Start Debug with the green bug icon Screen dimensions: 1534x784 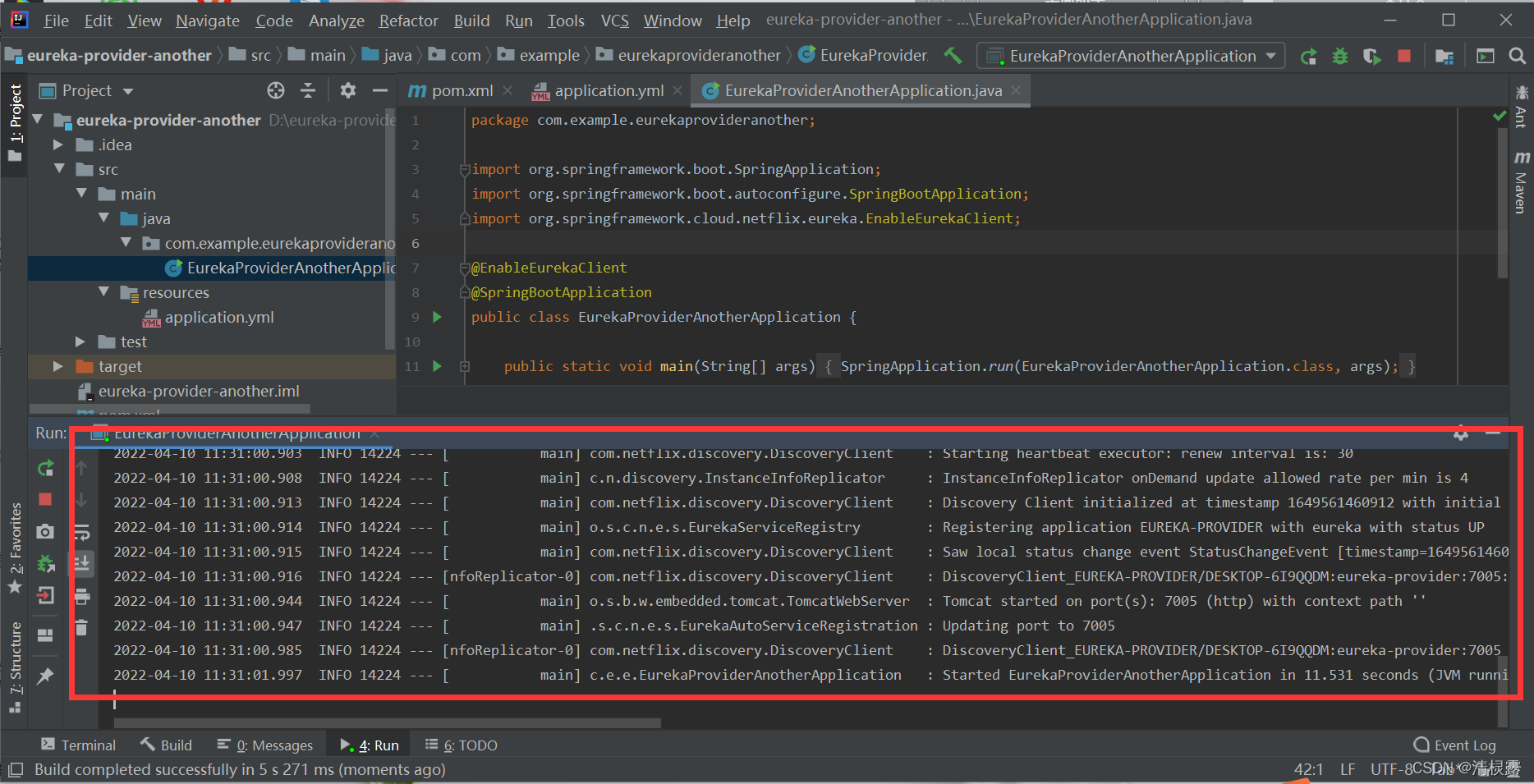[1340, 56]
